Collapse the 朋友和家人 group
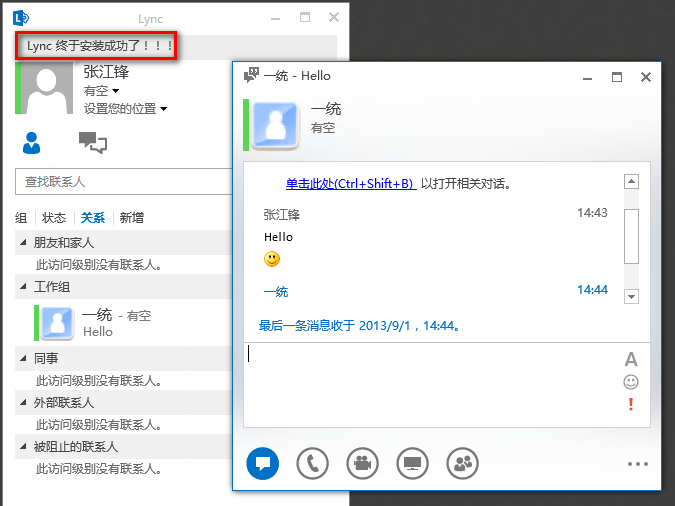Viewport: 675px width, 506px height. [x=23, y=242]
